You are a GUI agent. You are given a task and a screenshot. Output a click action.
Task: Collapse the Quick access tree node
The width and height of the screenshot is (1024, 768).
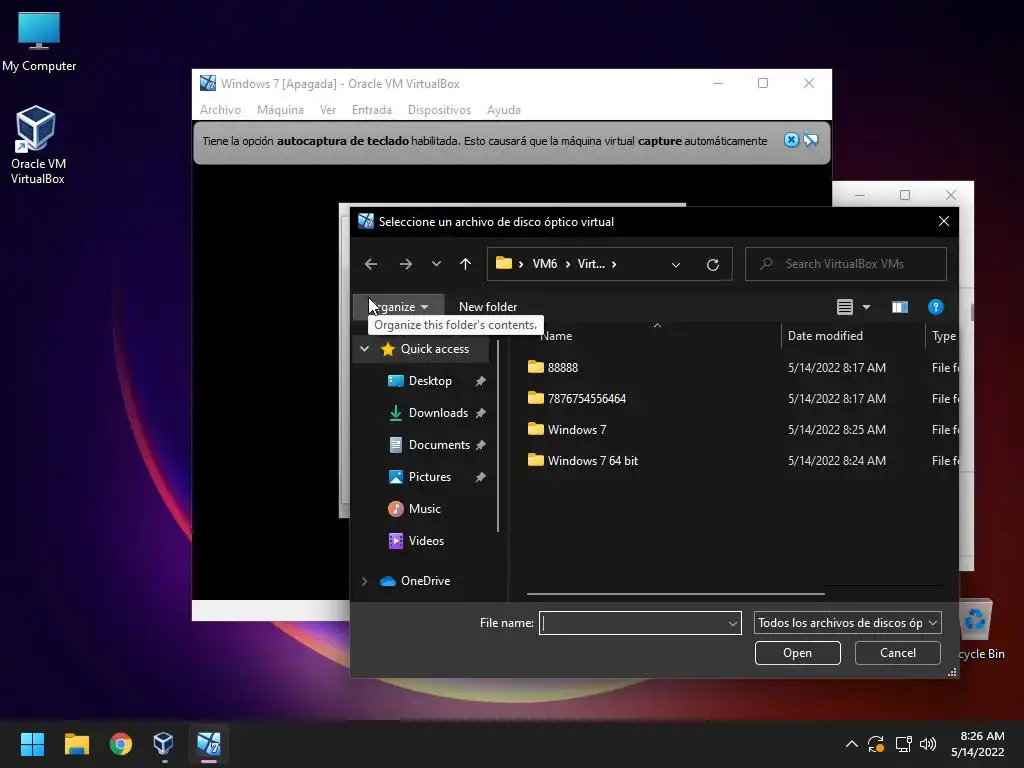(364, 349)
